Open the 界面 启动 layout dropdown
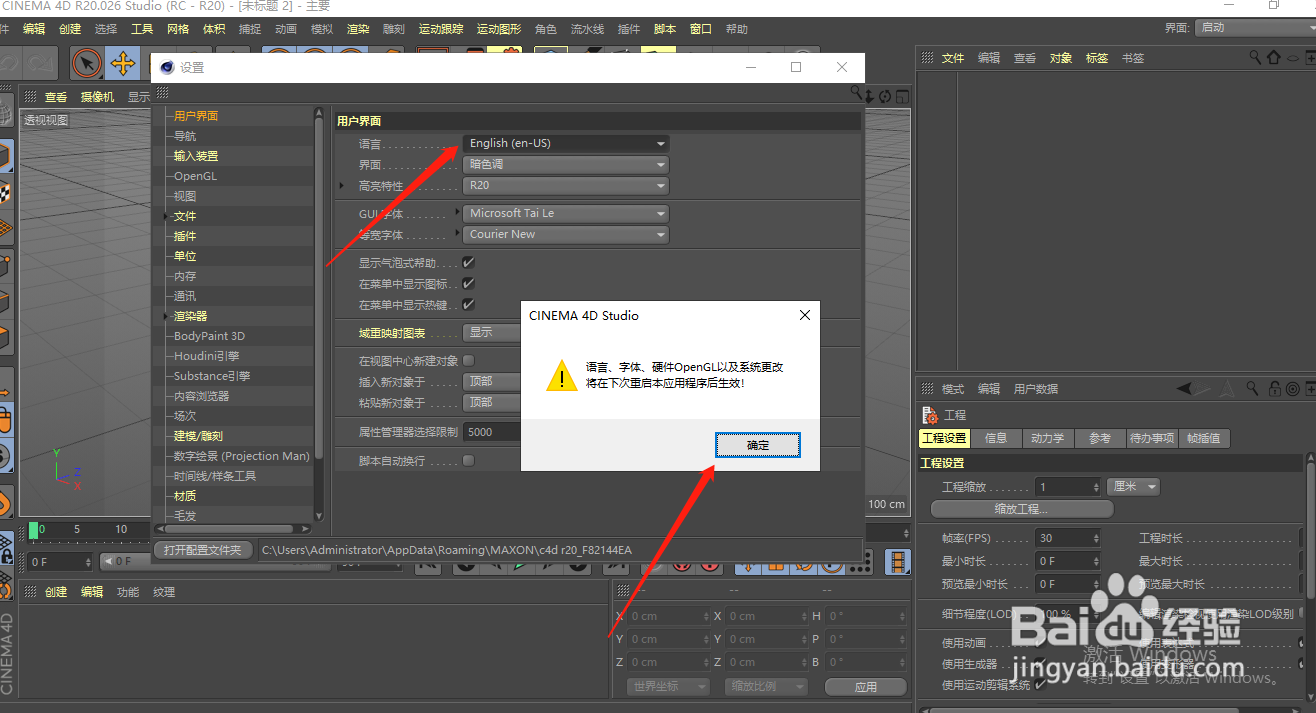1316x713 pixels. pyautogui.click(x=1254, y=27)
